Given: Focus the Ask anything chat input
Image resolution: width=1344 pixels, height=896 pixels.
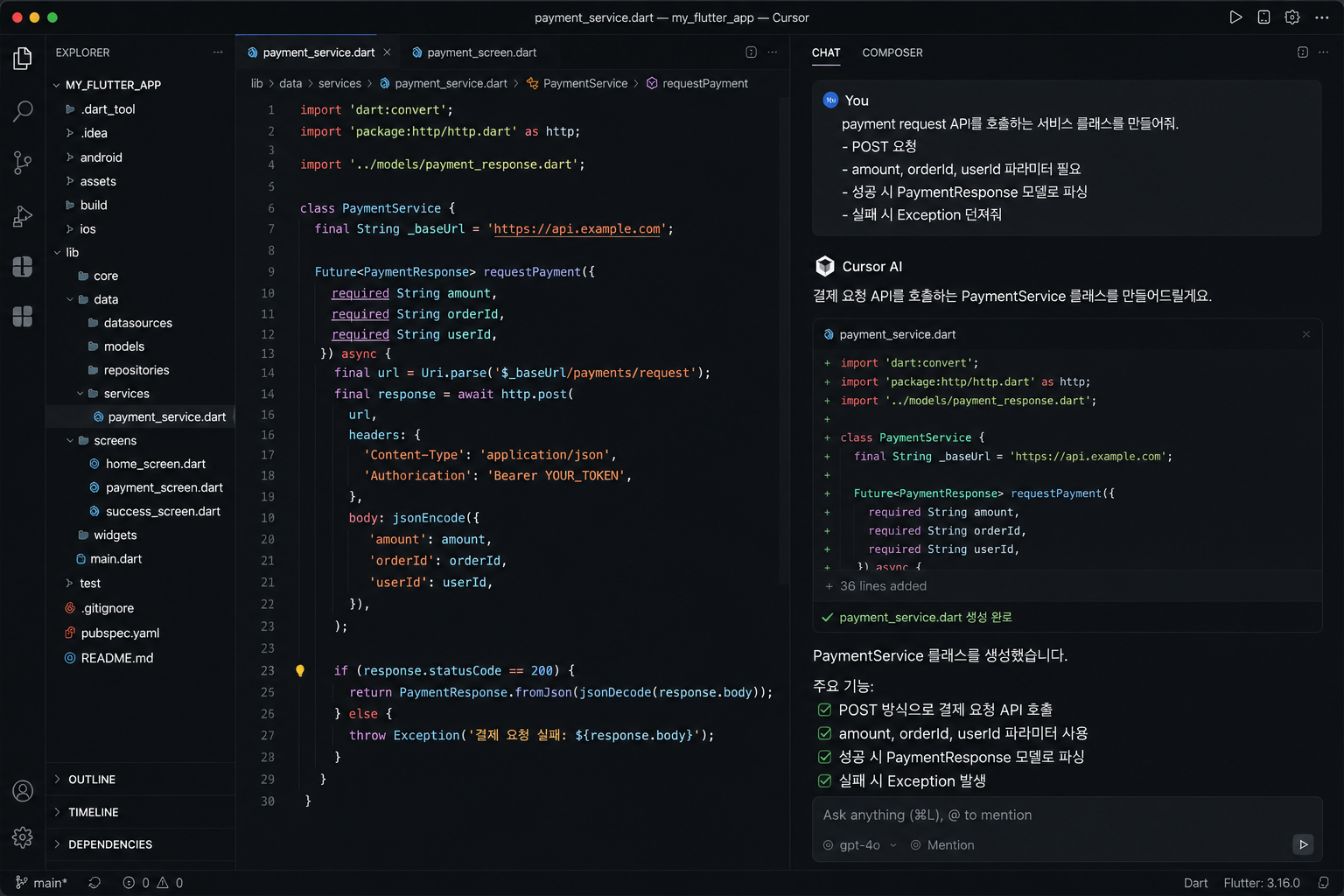Looking at the screenshot, I should click(x=1066, y=815).
